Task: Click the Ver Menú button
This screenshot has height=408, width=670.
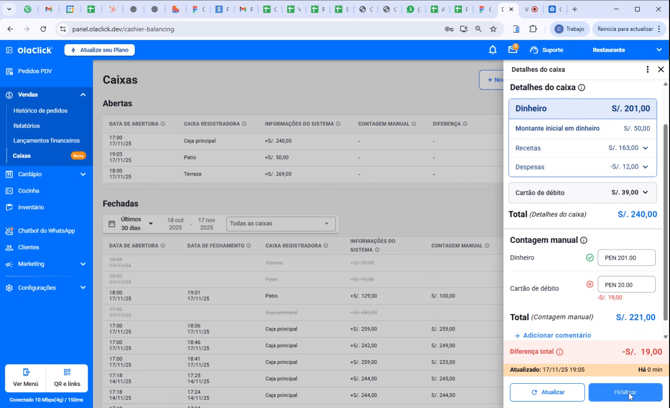Action: coord(26,378)
